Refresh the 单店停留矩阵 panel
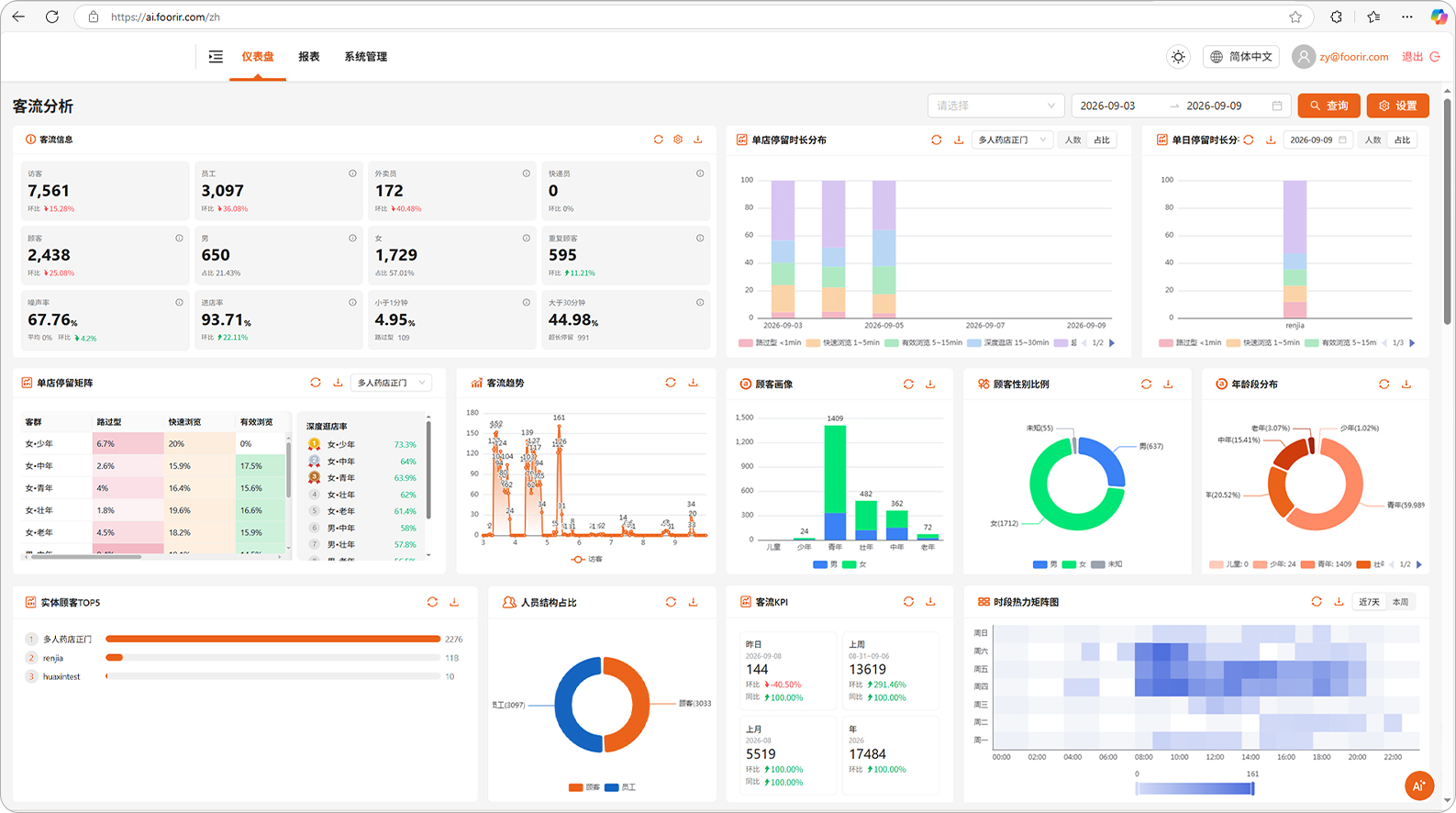 [316, 383]
